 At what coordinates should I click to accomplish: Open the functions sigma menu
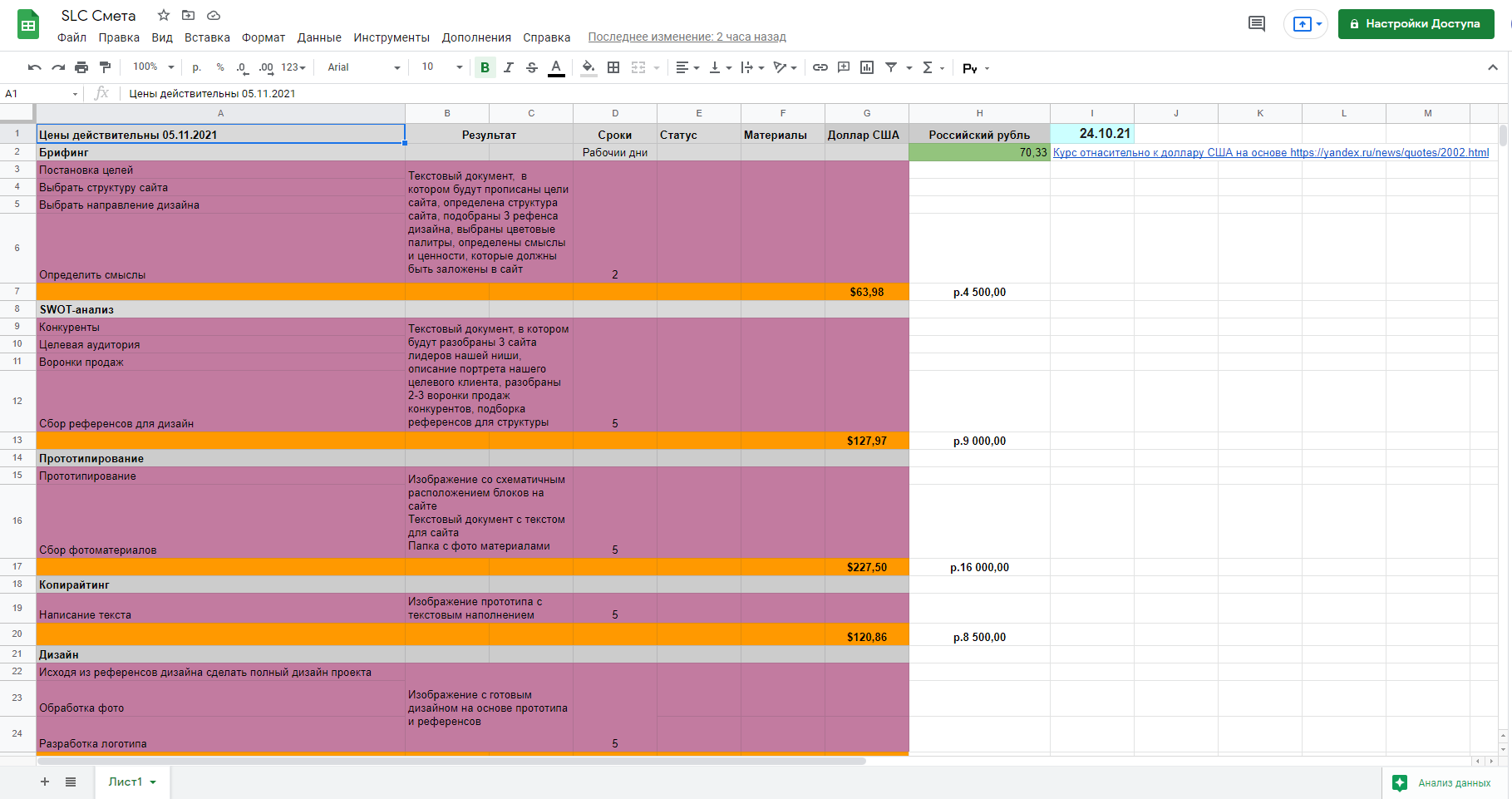point(933,67)
